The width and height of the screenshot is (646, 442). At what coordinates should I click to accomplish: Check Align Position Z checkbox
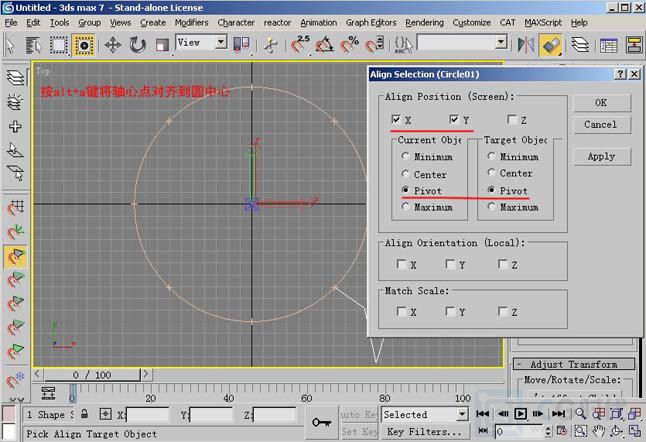pos(512,119)
